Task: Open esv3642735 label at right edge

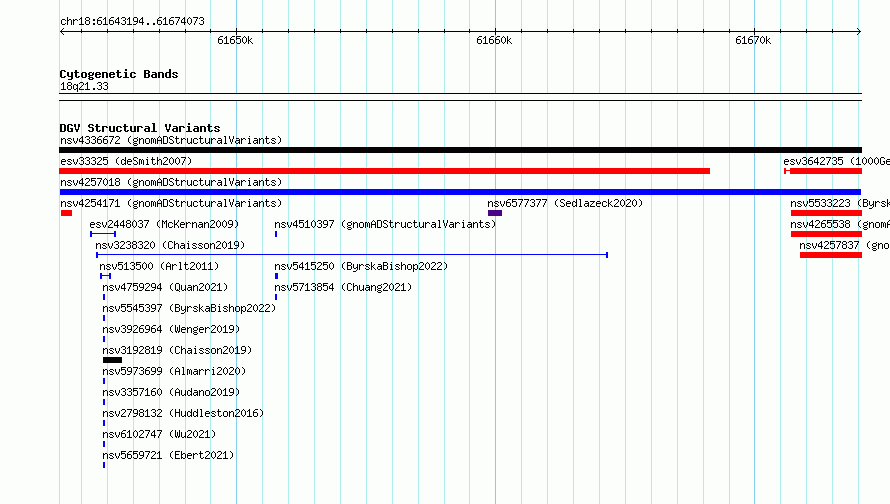Action: point(837,161)
